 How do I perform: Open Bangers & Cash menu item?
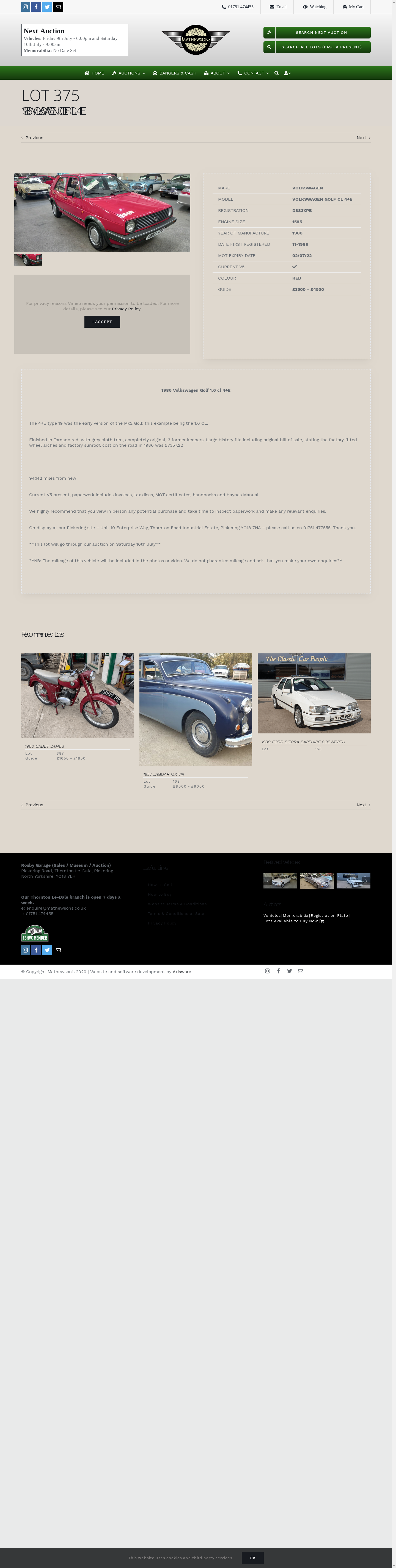pos(175,73)
